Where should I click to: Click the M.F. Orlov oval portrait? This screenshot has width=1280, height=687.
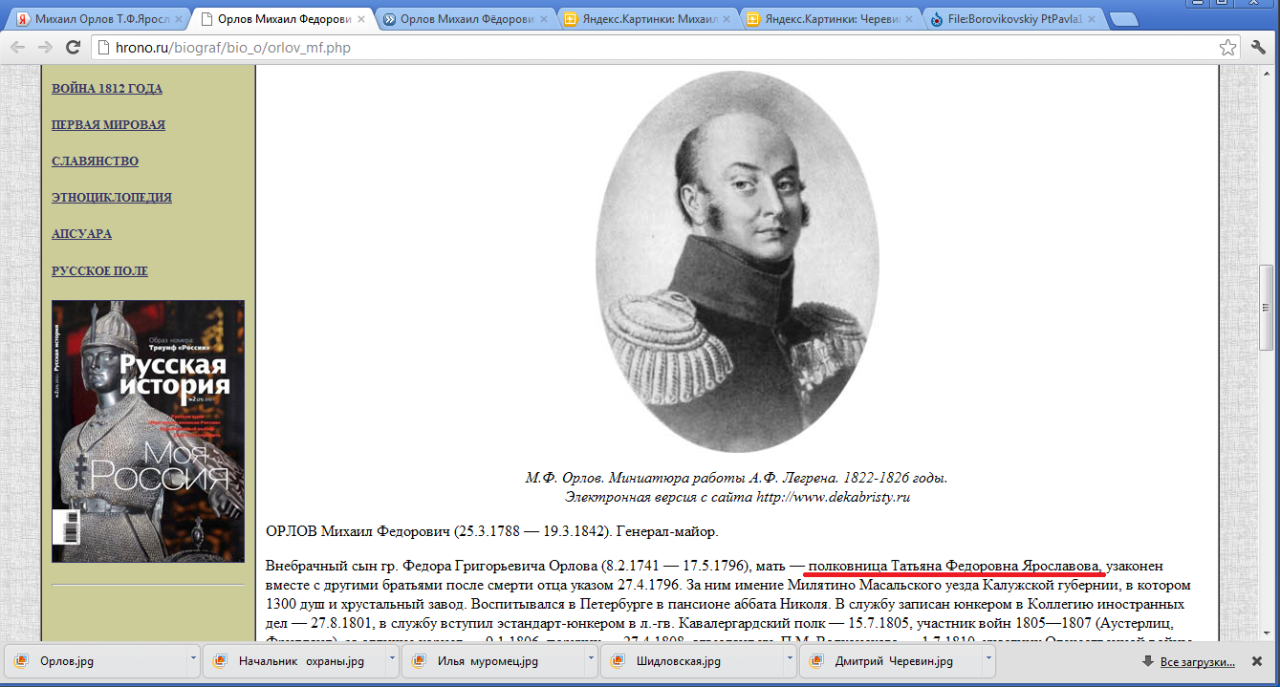pos(737,261)
